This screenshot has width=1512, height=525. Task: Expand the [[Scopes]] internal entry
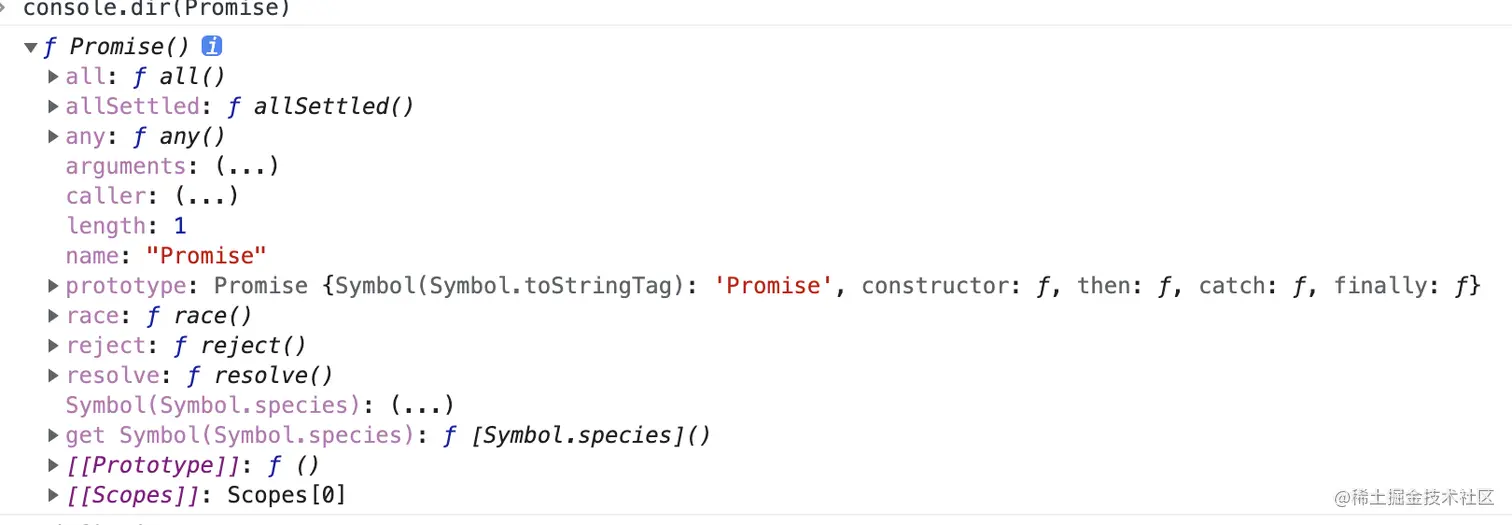(53, 495)
